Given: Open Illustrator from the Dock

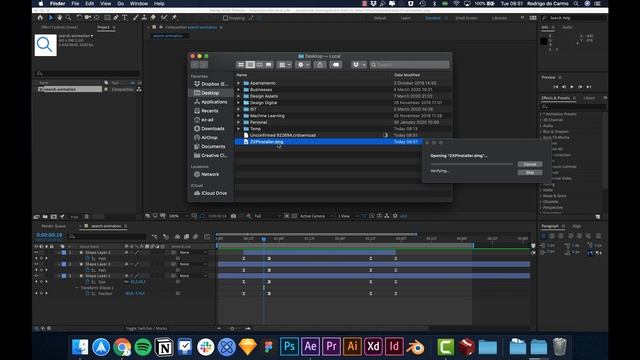Looking at the screenshot, I should tap(352, 347).
